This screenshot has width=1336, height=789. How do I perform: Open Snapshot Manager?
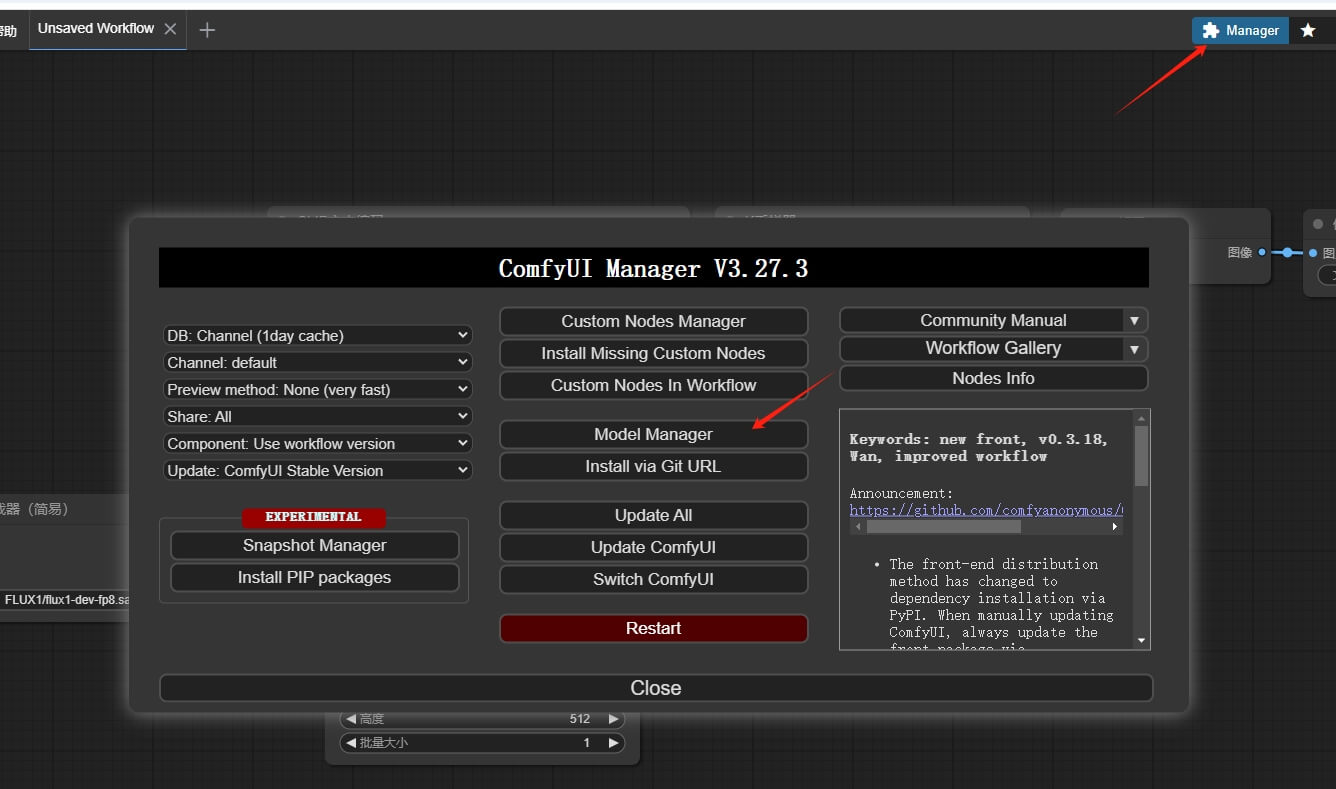314,545
